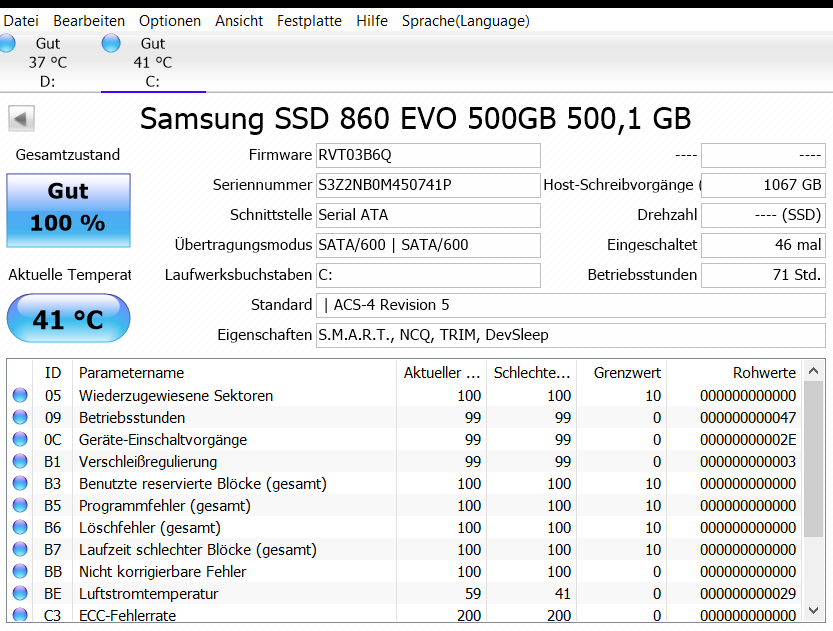Click the Laufwerksbuchstaben field C:

click(428, 275)
